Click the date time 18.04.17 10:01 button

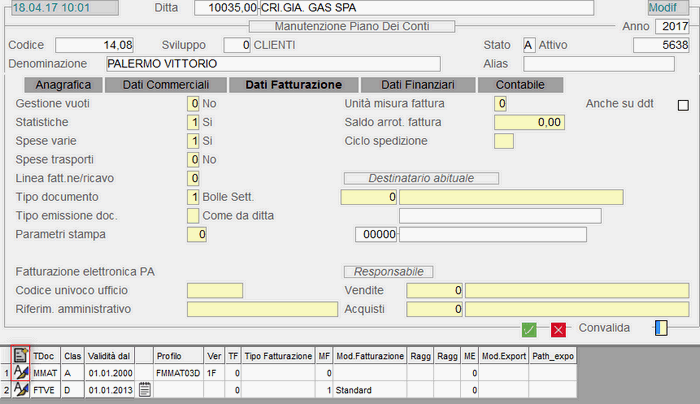65,8
